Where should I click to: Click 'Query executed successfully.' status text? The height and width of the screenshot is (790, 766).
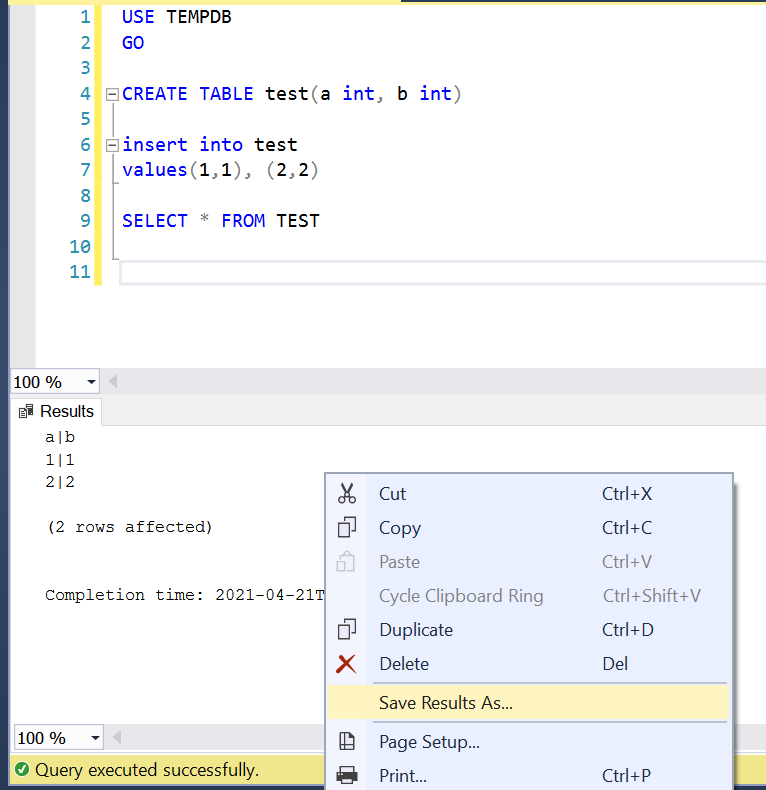click(147, 770)
